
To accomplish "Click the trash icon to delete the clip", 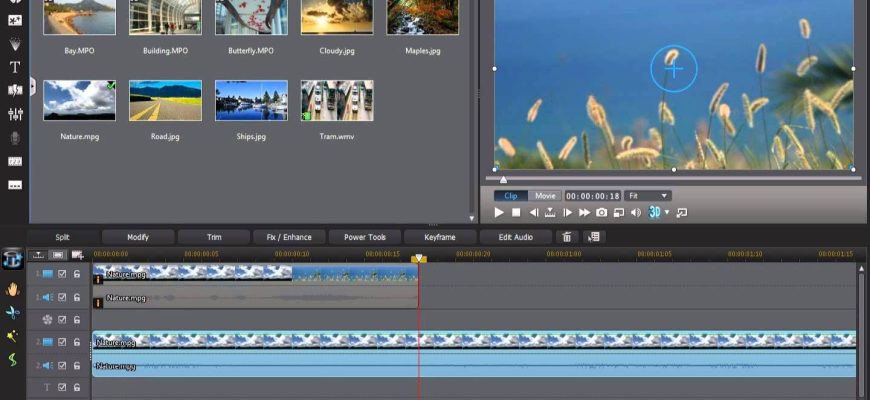I will coord(567,237).
